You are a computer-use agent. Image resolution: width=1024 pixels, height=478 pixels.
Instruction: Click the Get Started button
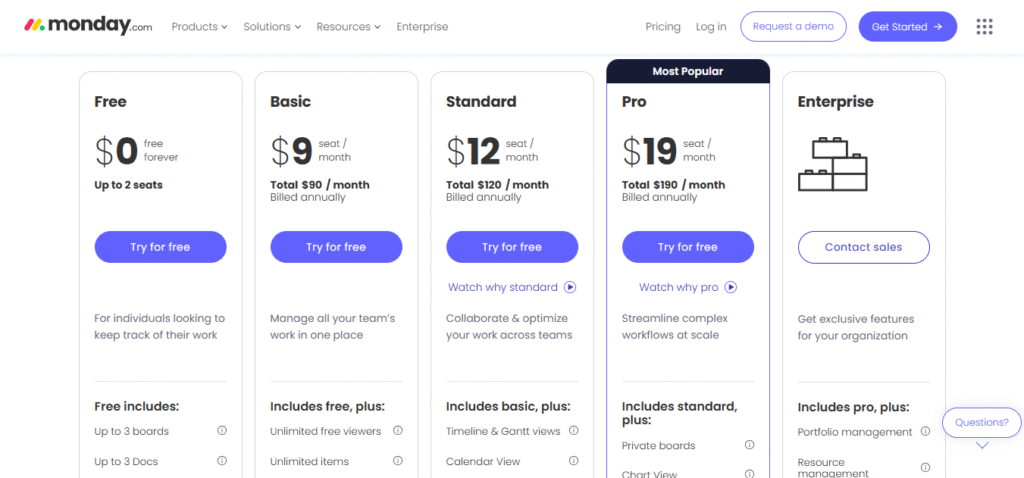click(x=907, y=27)
